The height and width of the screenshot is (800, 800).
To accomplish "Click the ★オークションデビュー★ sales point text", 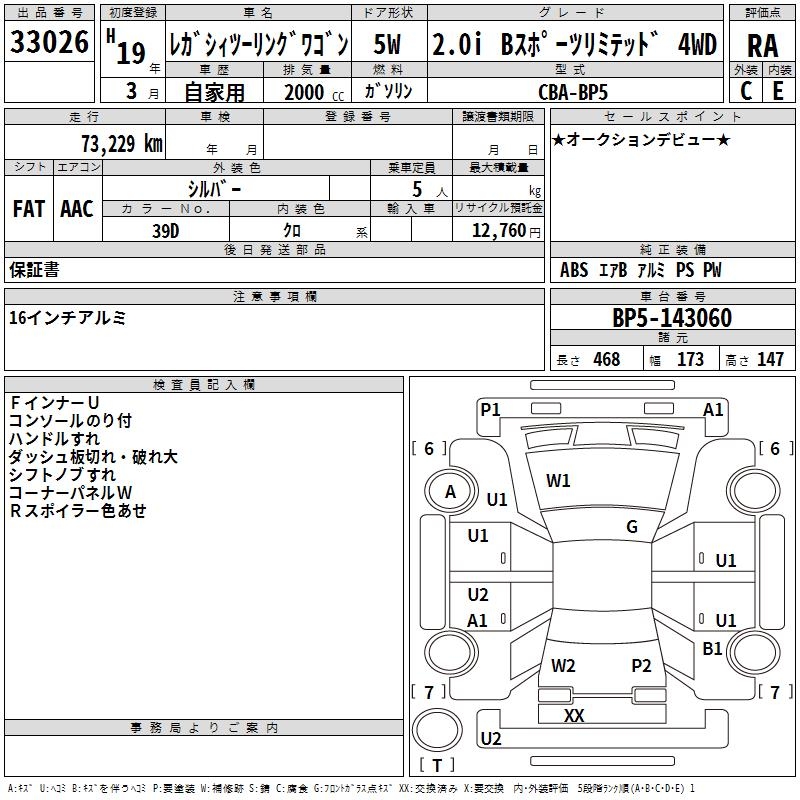I will [x=640, y=139].
